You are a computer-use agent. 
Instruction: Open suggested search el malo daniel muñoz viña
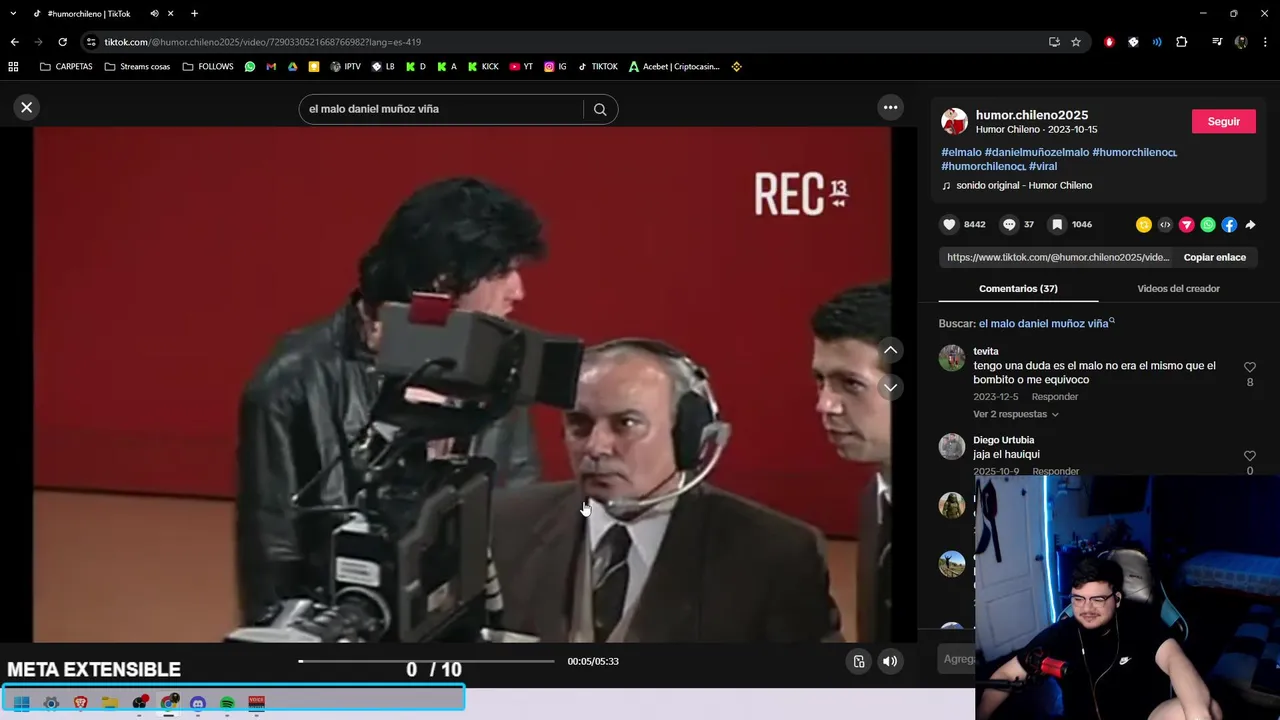1046,324
